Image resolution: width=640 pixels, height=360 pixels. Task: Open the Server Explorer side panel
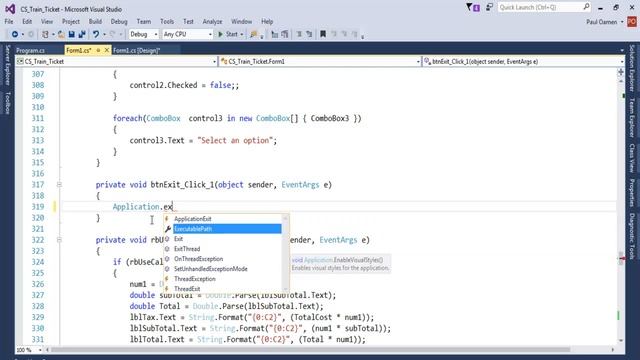click(7, 65)
